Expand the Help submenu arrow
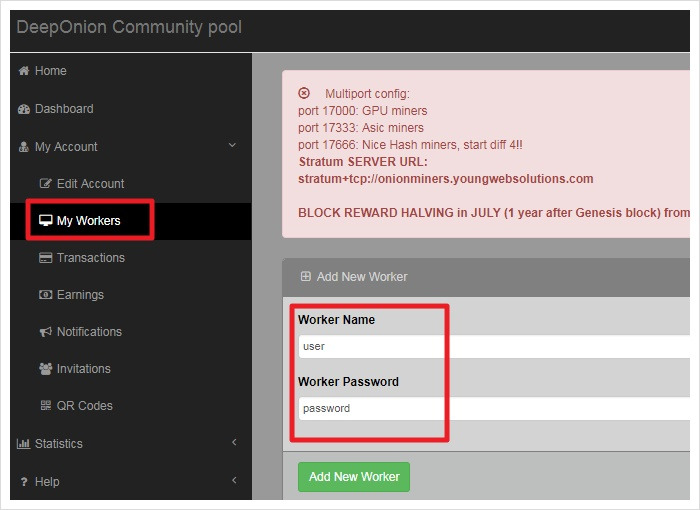 [234, 480]
